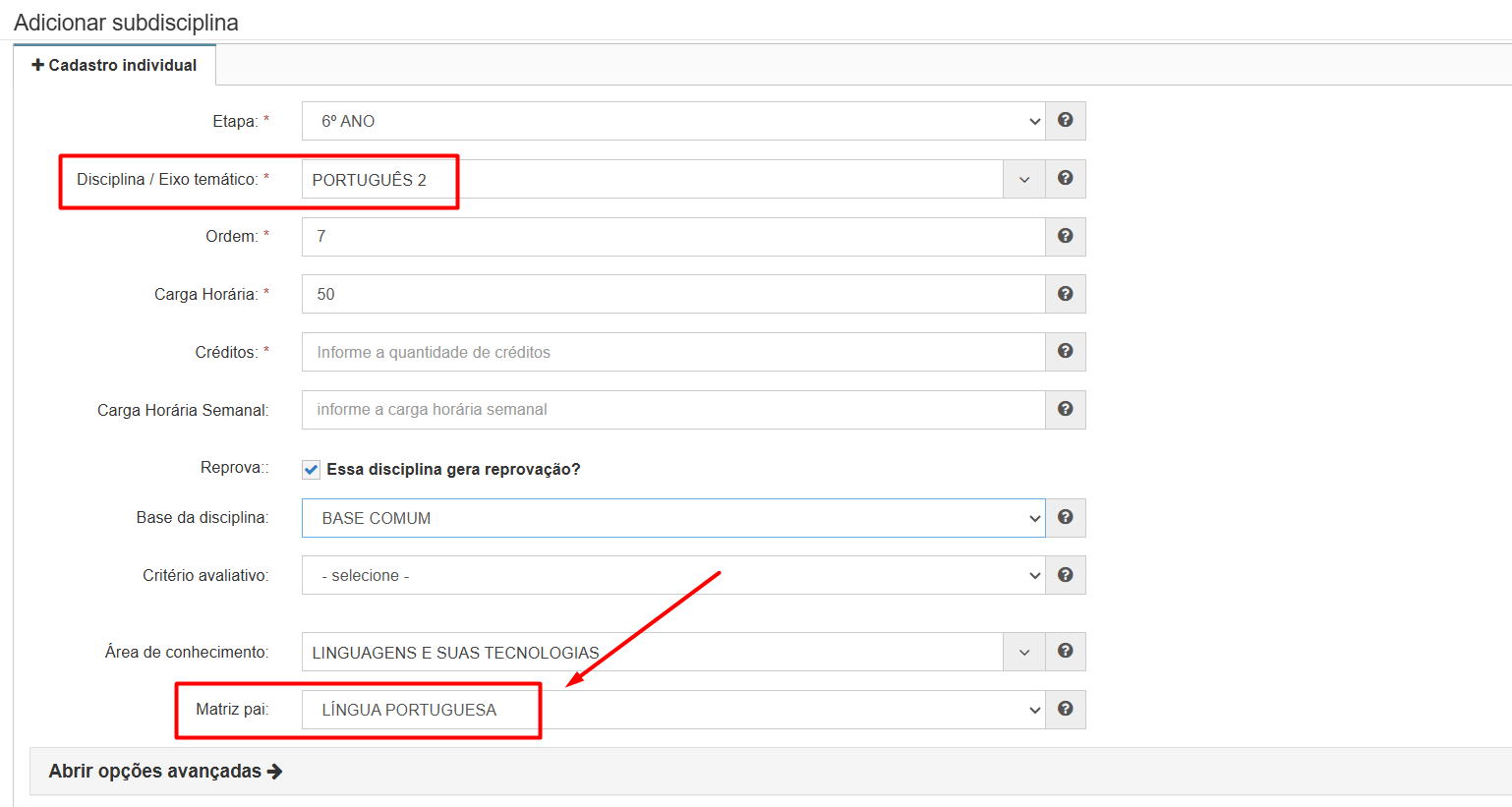1512x807 pixels.
Task: Click help icon next to Critério avaliativo
Action: [x=1065, y=575]
